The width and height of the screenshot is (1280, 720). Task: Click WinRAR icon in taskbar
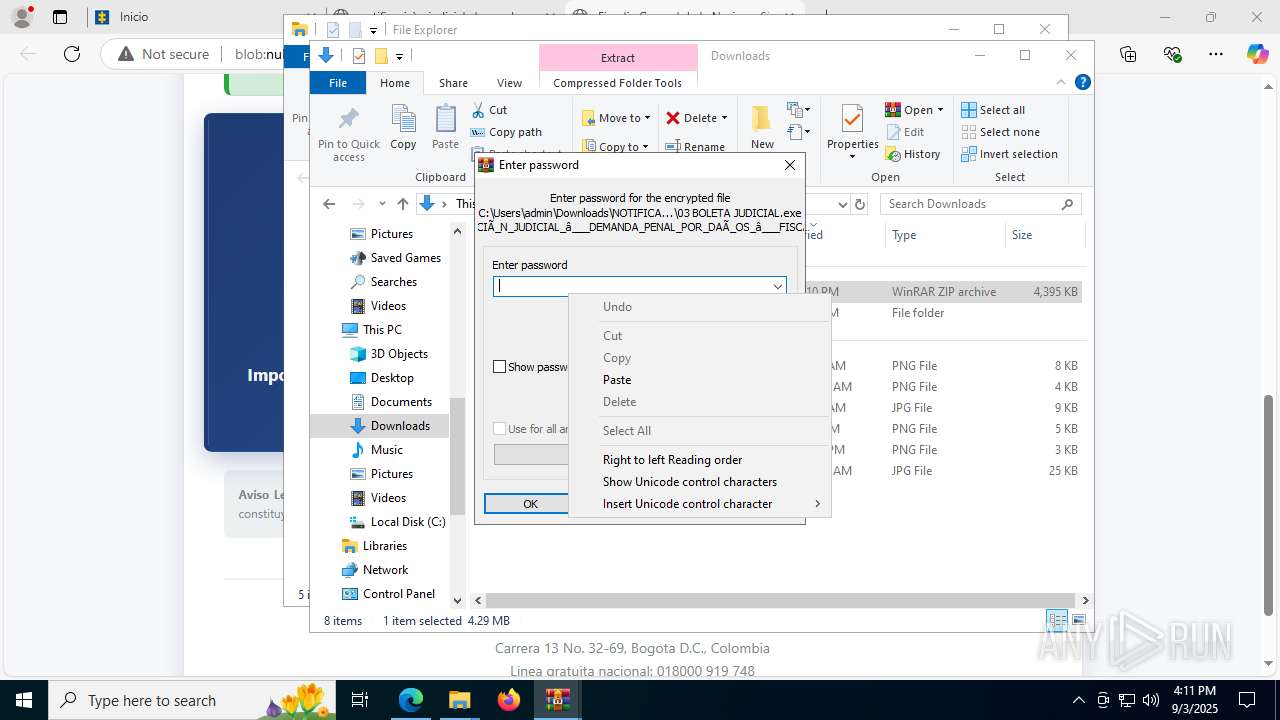(x=558, y=700)
